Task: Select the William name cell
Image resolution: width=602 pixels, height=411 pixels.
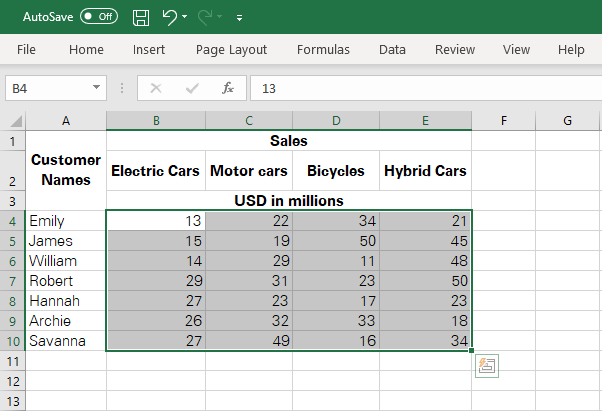Action: tap(66, 261)
